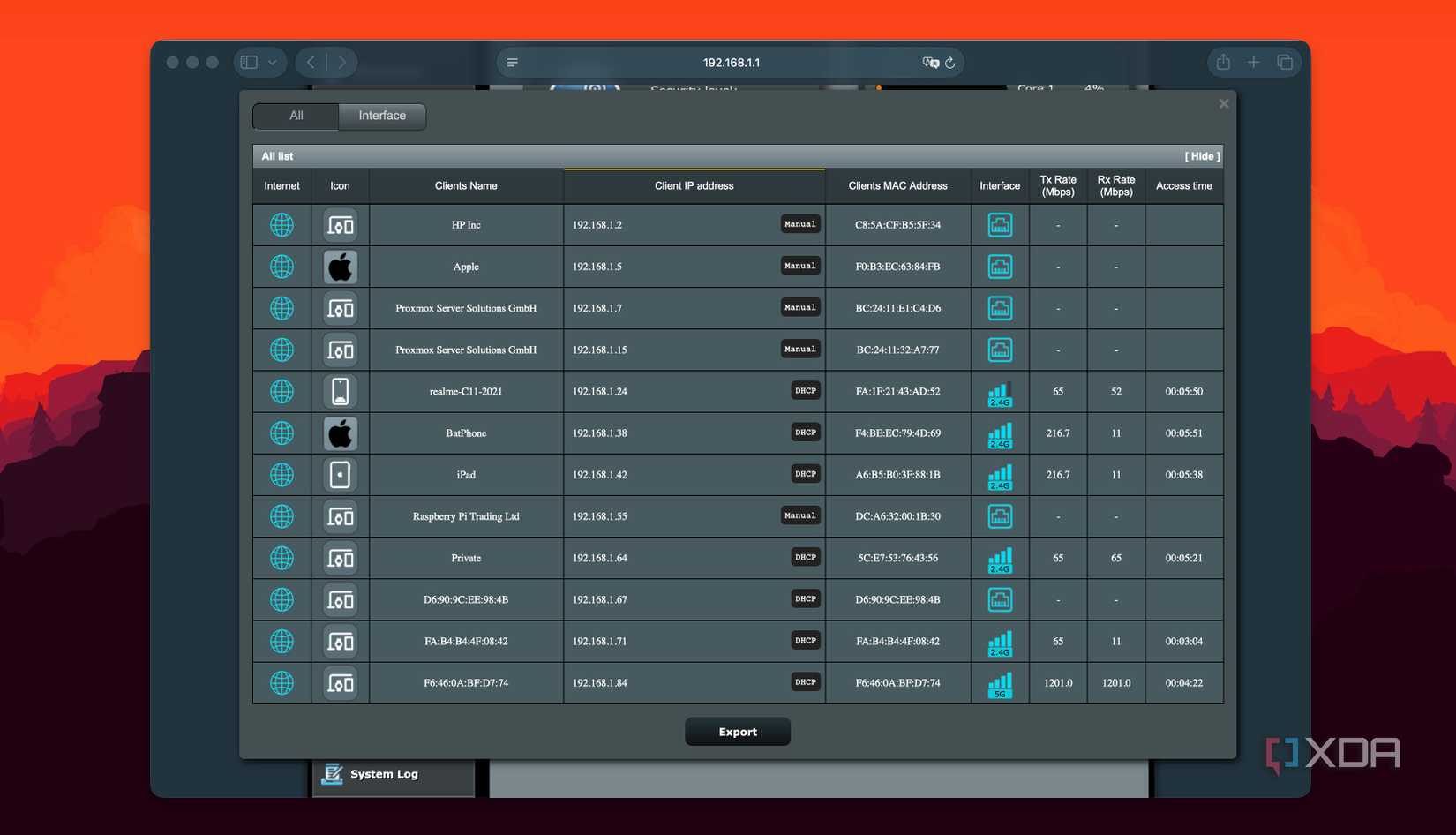Click the Apple logo icon for BatPhone

coord(340,433)
